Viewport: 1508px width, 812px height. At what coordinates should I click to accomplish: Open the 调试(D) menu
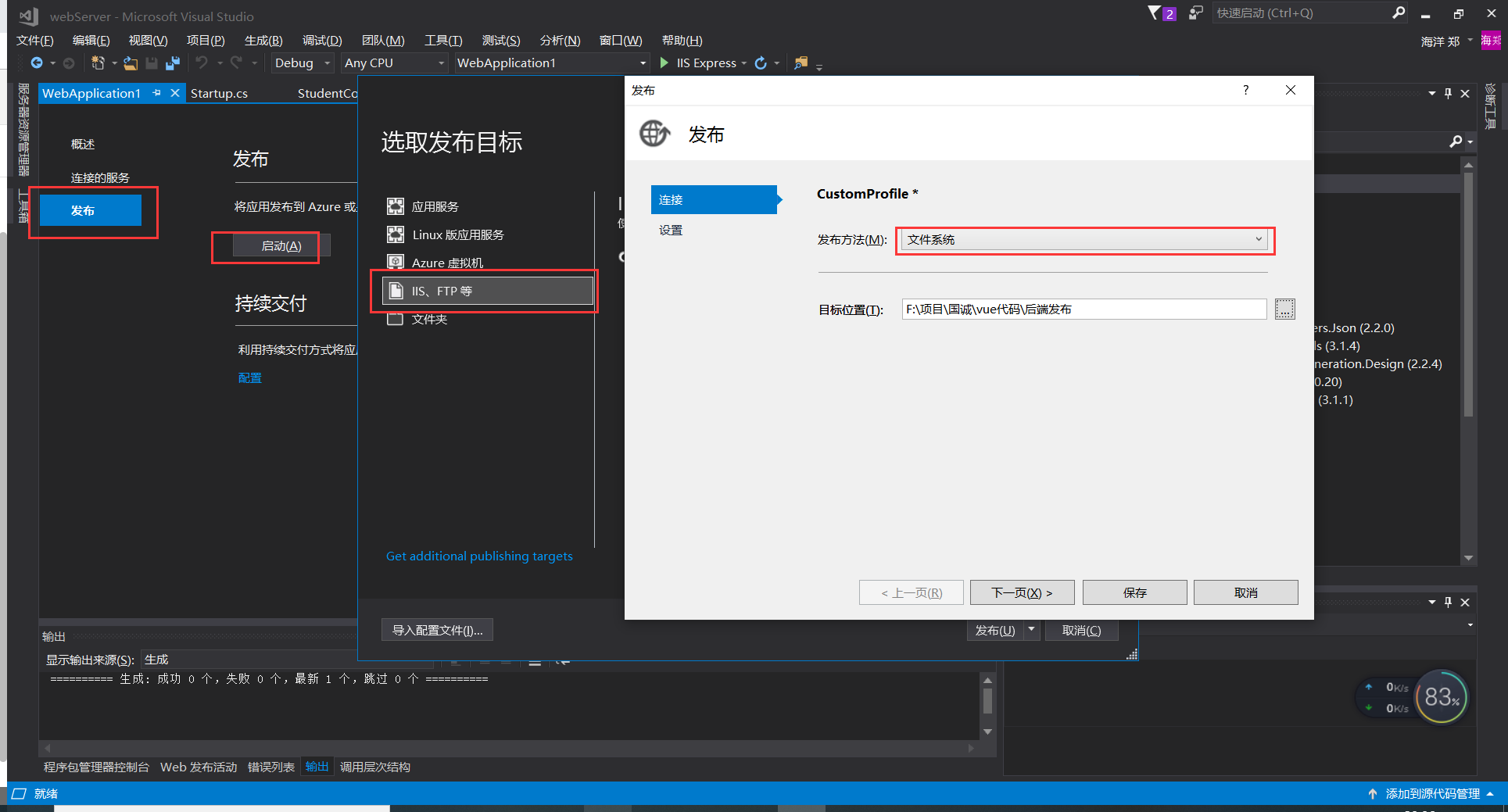click(322, 41)
